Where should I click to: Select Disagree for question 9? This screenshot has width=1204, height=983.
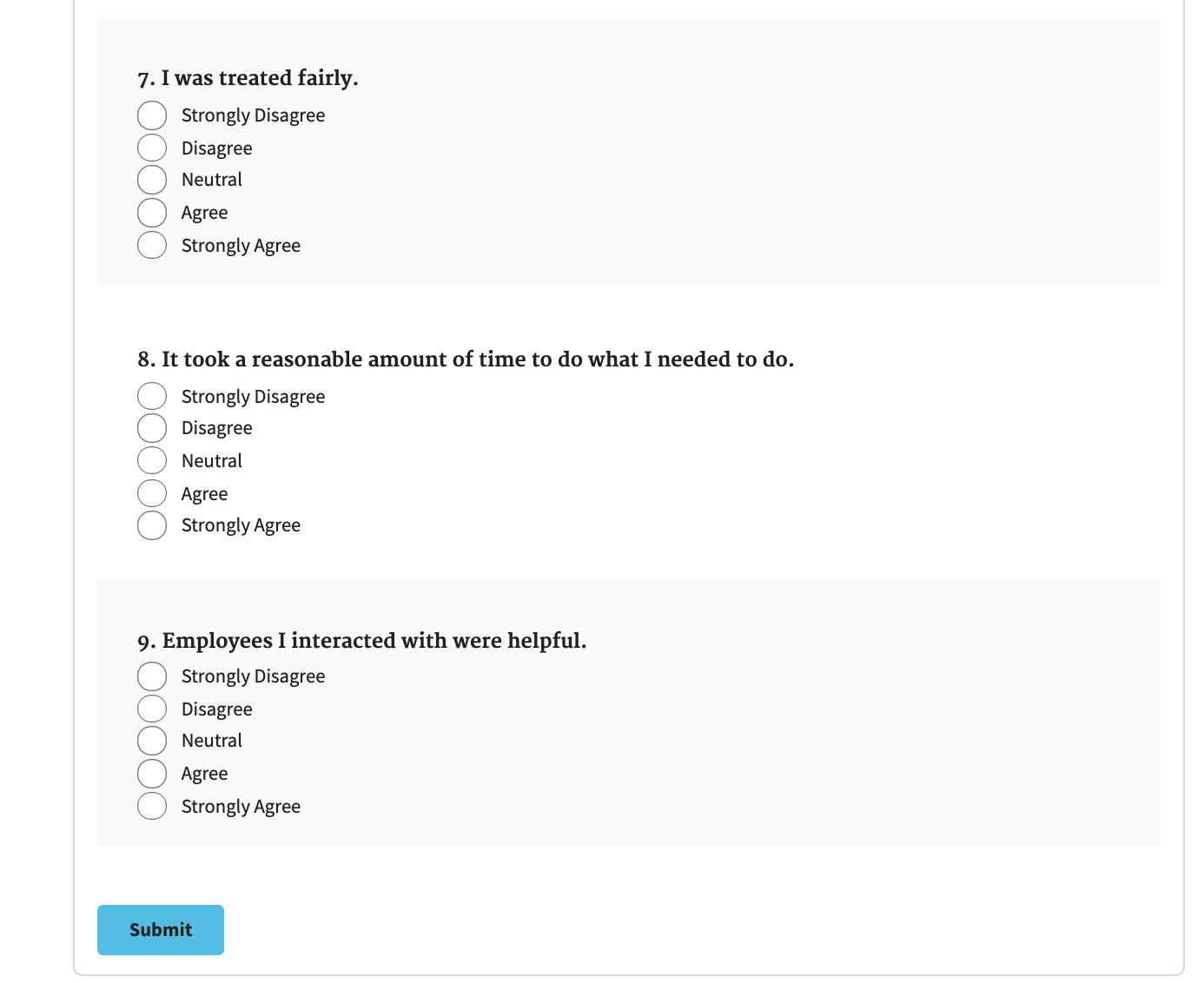click(x=152, y=709)
